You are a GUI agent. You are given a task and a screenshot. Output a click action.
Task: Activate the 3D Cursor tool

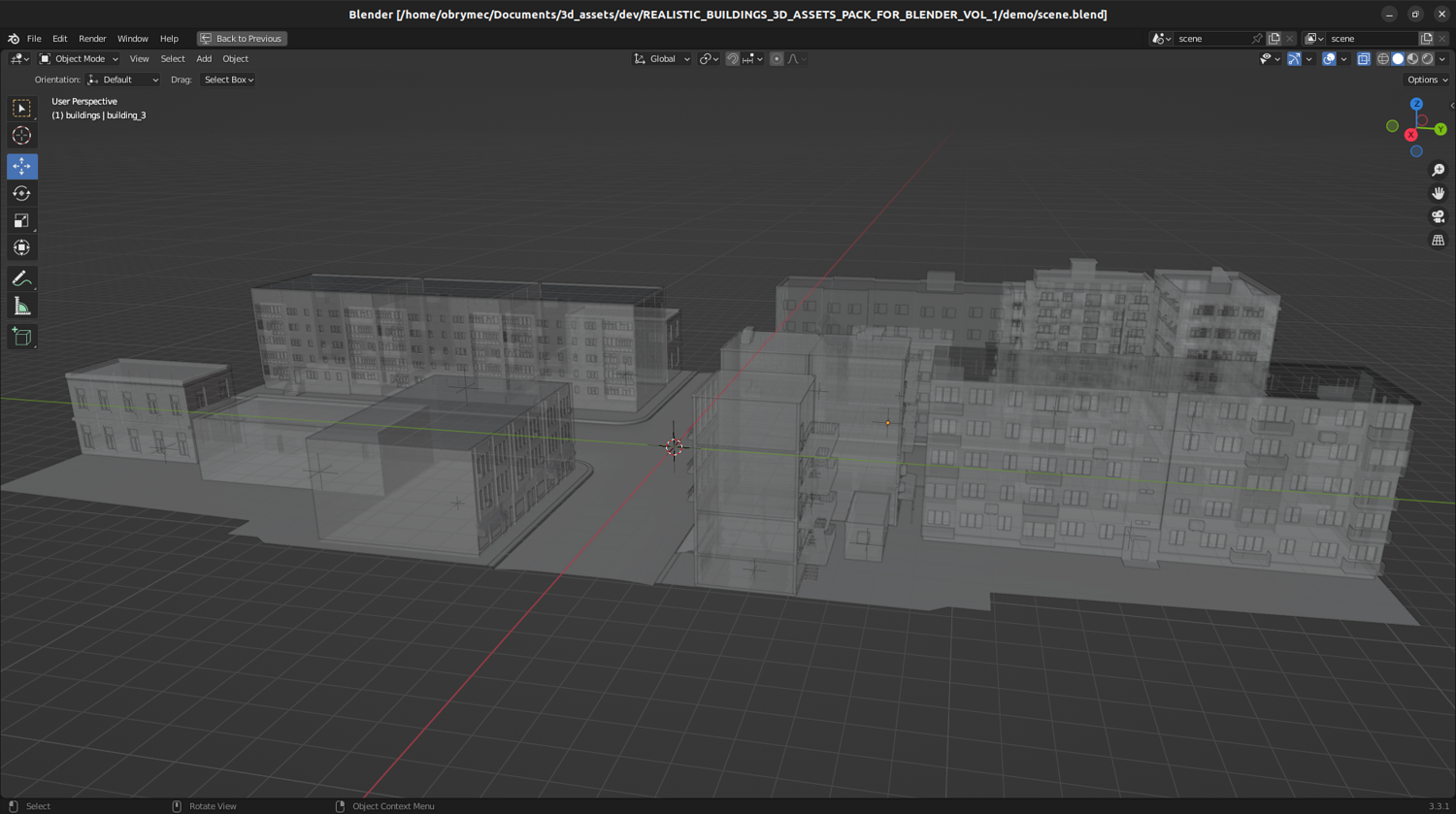[x=21, y=136]
